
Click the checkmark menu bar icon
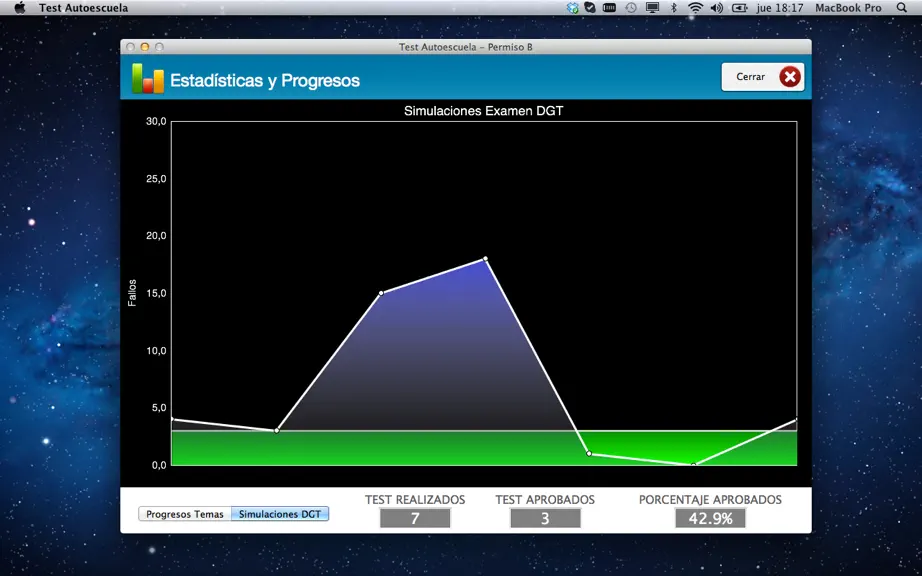pos(589,8)
